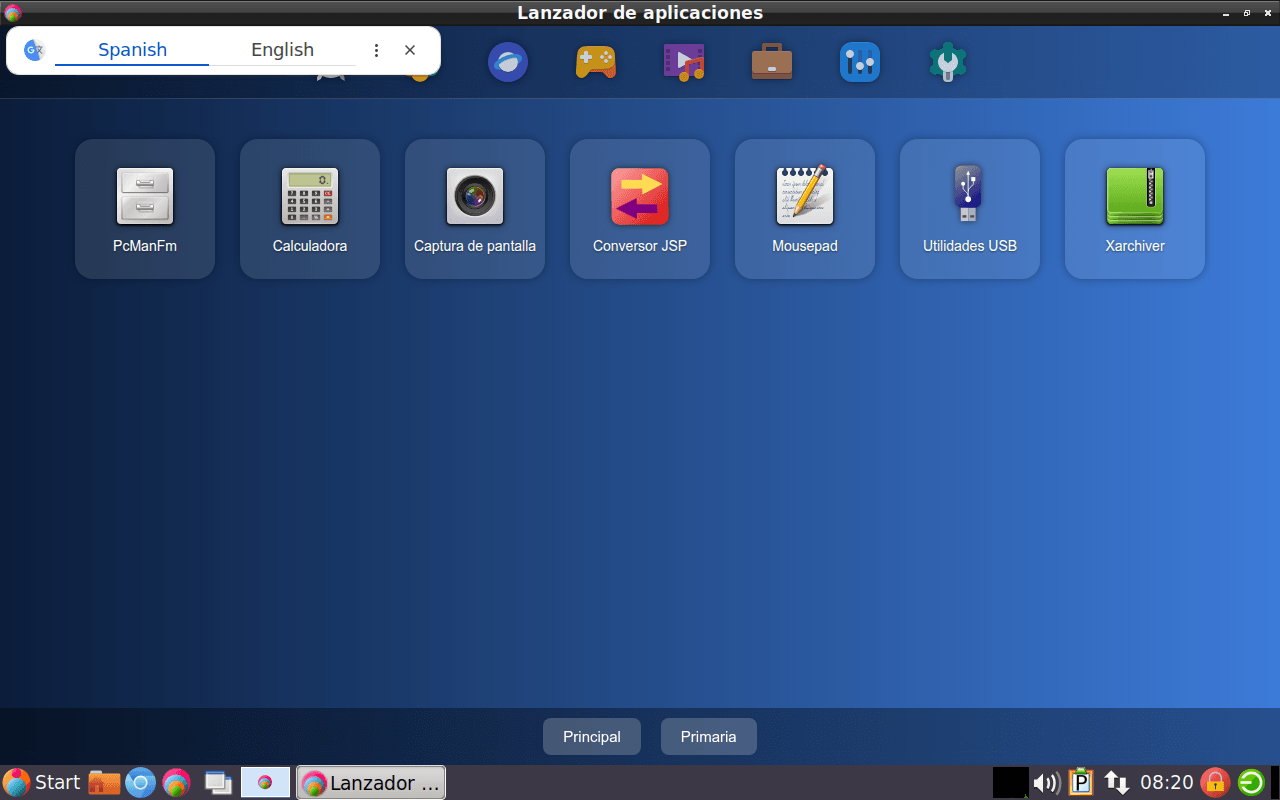Open the Internet category icon
The image size is (1280, 800).
tap(507, 61)
